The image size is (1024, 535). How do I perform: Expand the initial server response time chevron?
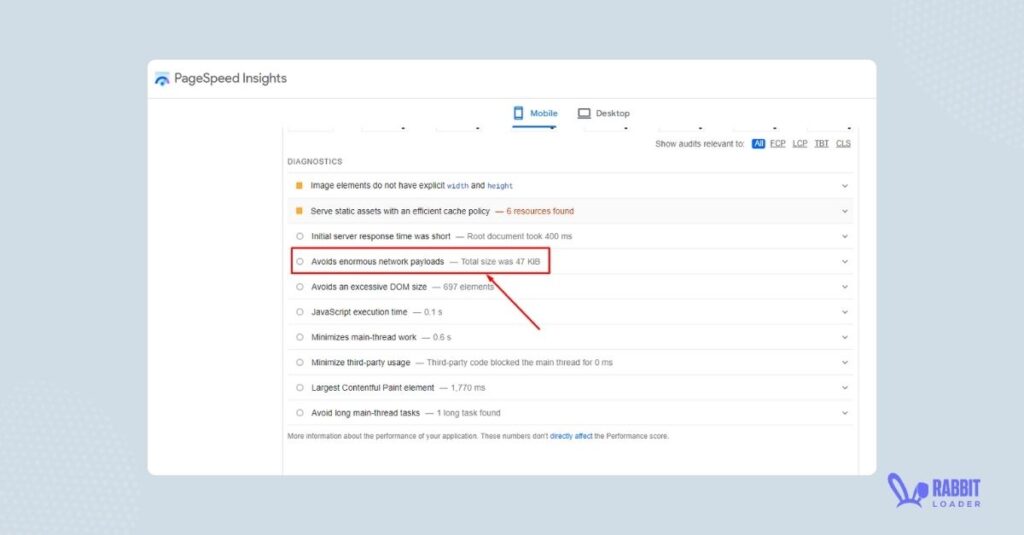pyautogui.click(x=844, y=236)
